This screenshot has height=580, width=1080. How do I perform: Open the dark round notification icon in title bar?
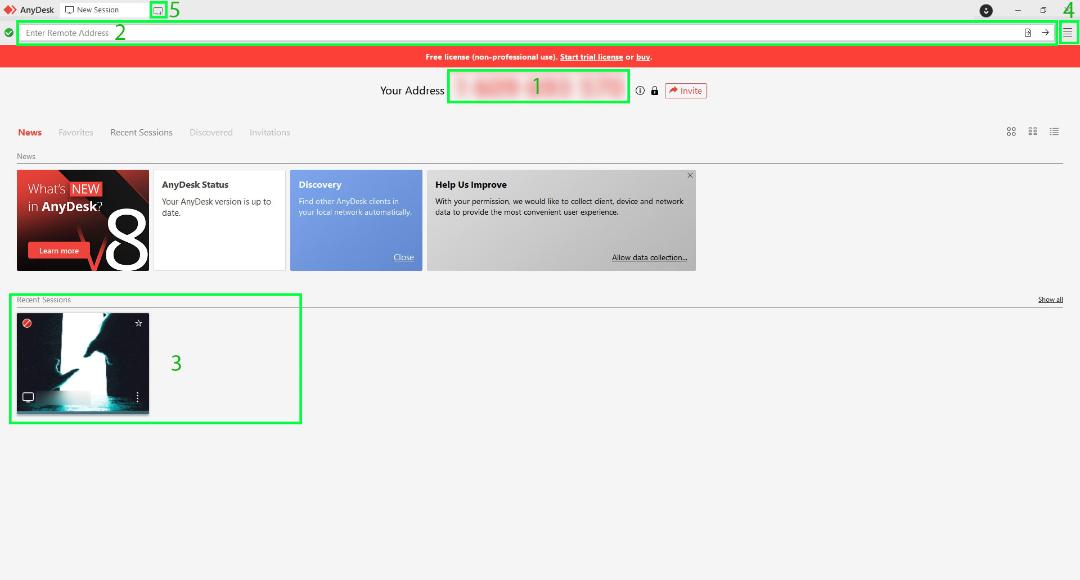986,10
